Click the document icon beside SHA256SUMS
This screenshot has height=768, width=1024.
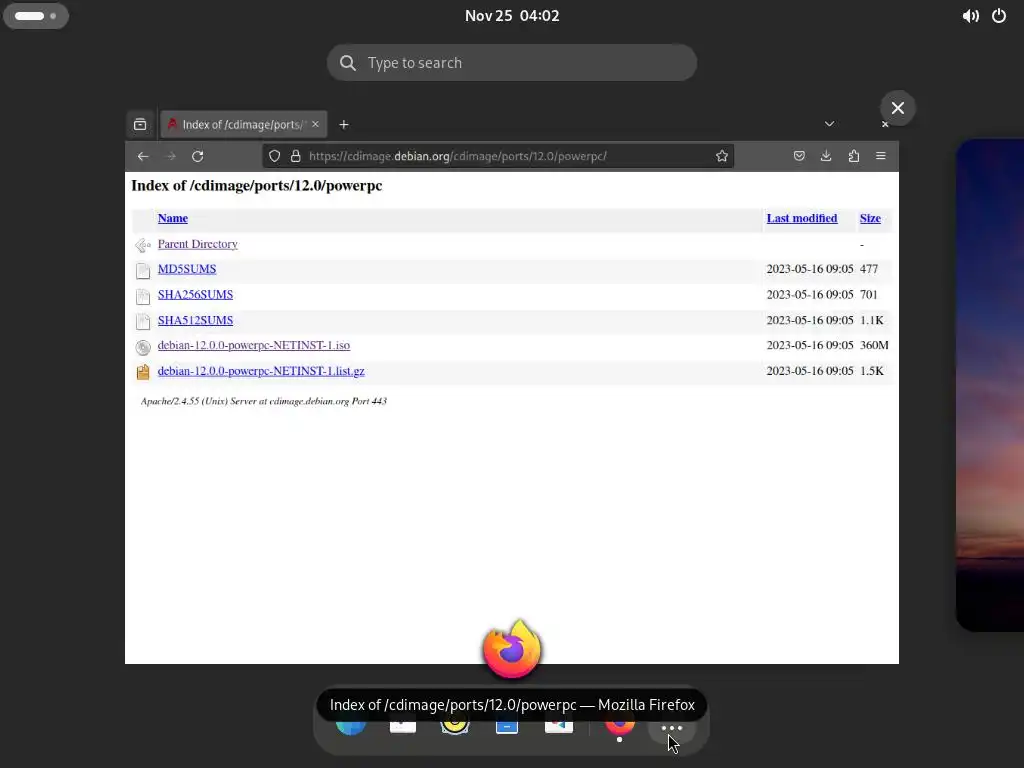coord(143,296)
